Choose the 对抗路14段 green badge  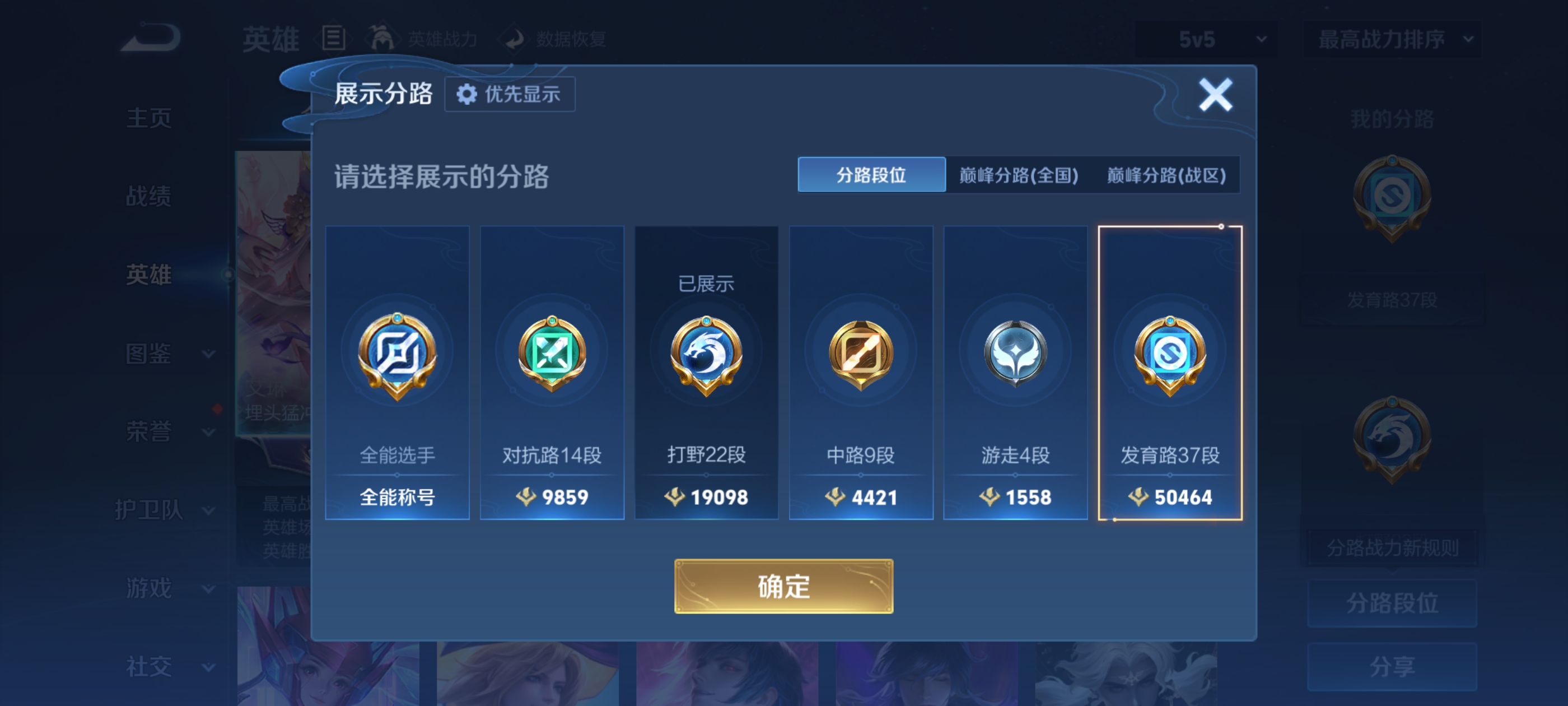pyautogui.click(x=552, y=354)
